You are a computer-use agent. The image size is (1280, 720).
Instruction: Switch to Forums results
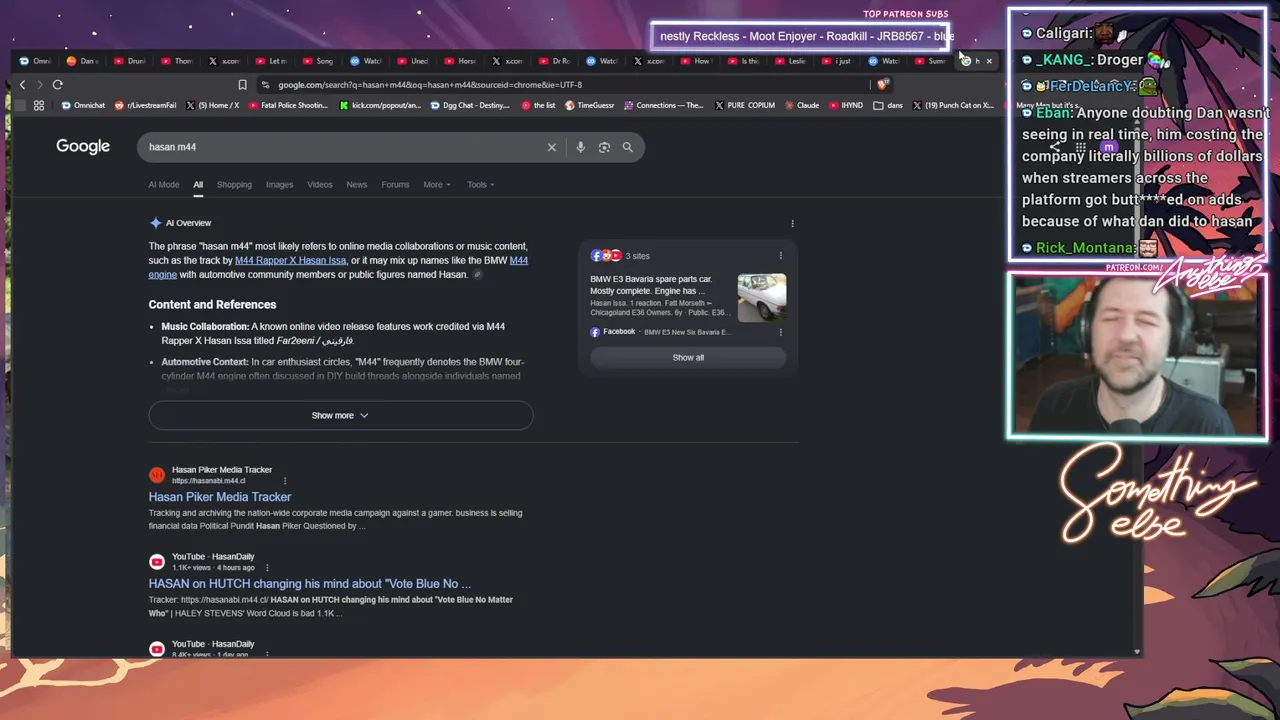(x=395, y=185)
